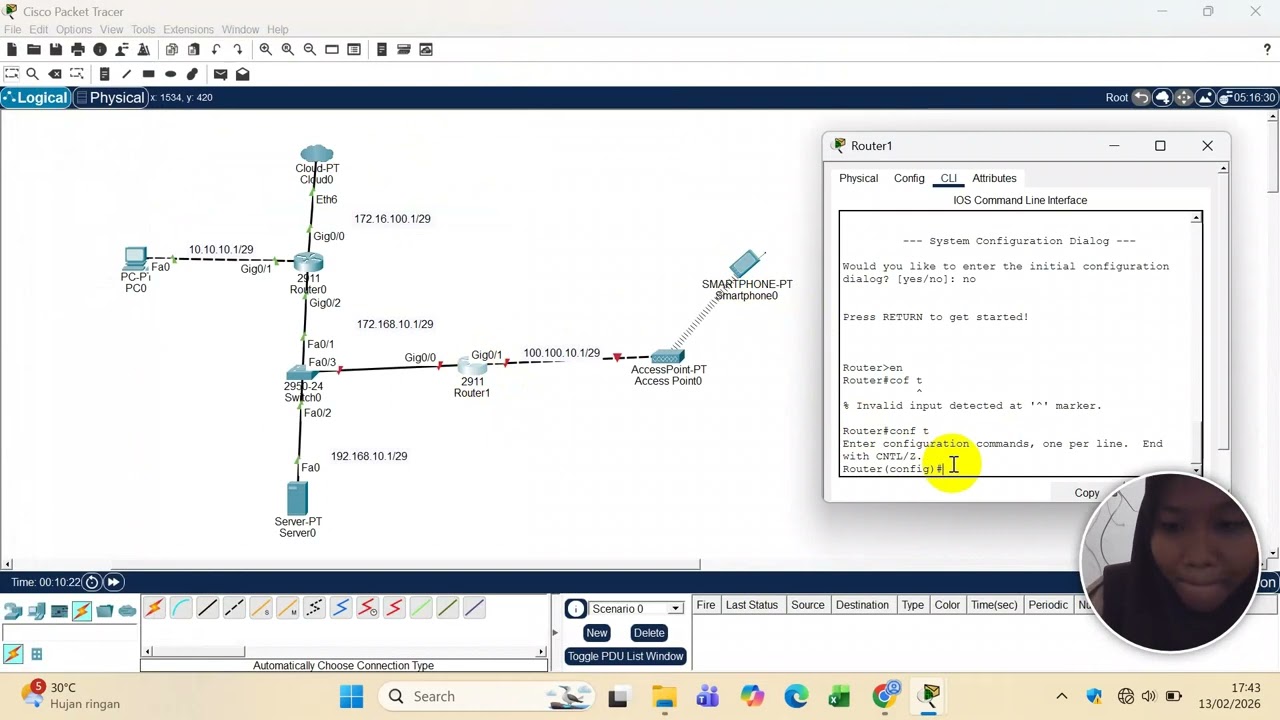1280x720 pixels.
Task: Zoom in on the workspace
Action: click(266, 49)
